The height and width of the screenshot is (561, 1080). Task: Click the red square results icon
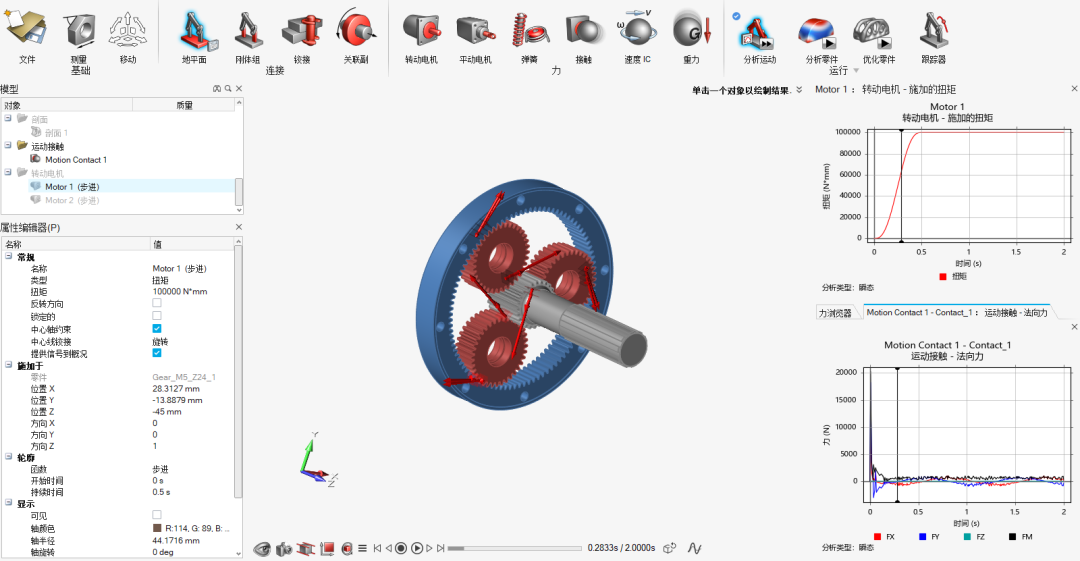[x=327, y=549]
